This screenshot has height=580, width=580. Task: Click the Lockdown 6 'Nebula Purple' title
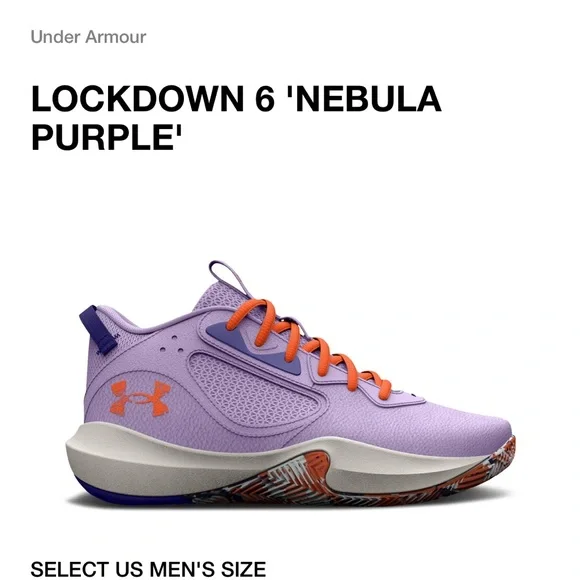tap(236, 118)
